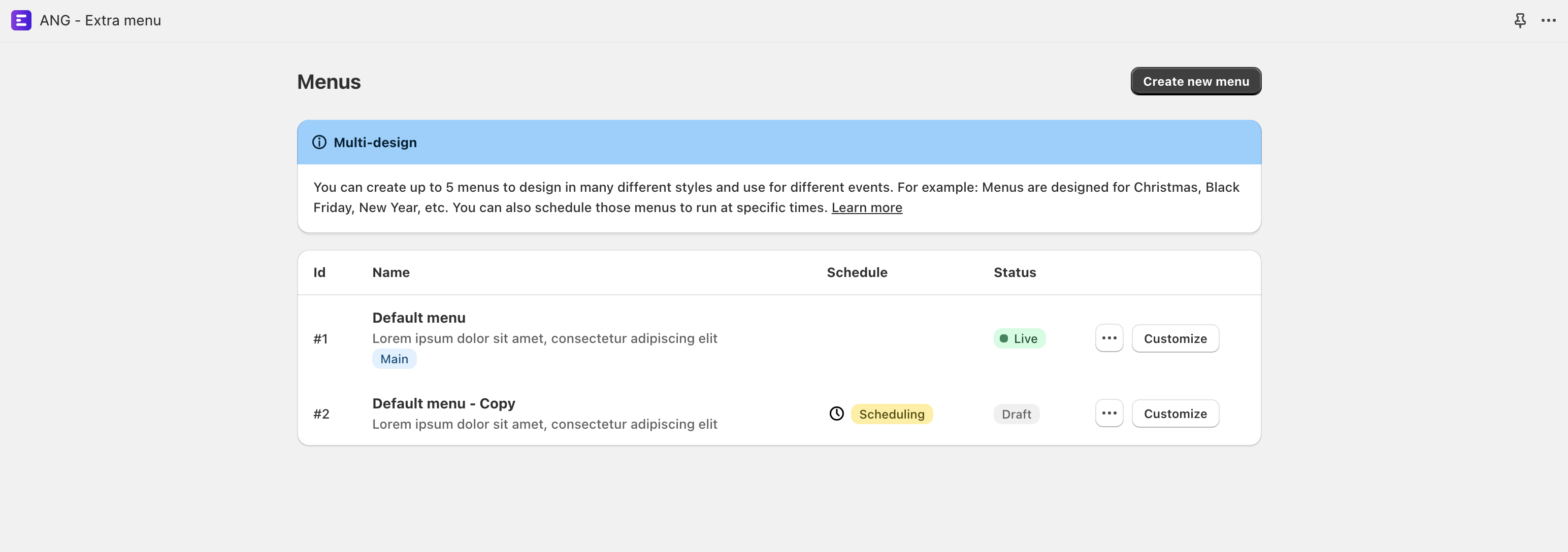Open the Learn more link
Image resolution: width=1568 pixels, height=552 pixels.
click(x=866, y=208)
